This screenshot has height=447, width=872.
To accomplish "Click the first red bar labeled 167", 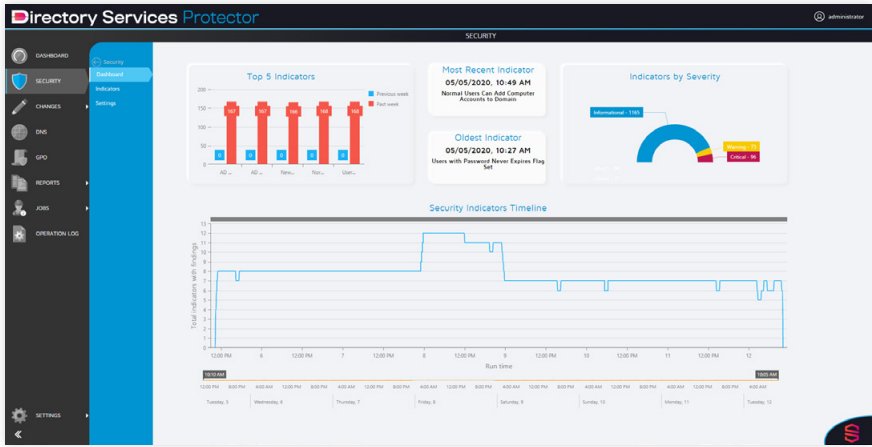I will coord(231,133).
